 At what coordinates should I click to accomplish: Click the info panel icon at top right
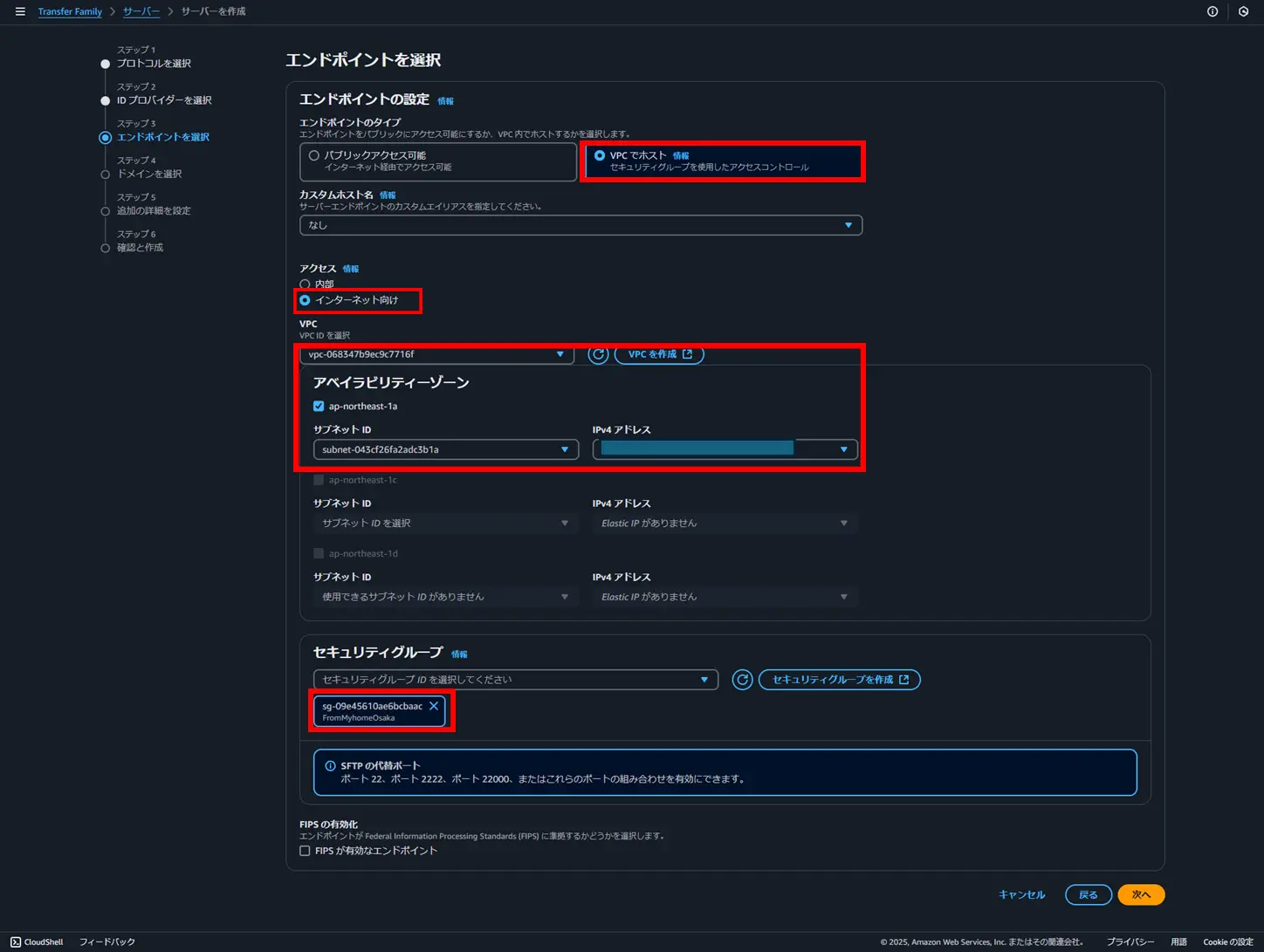point(1212,11)
